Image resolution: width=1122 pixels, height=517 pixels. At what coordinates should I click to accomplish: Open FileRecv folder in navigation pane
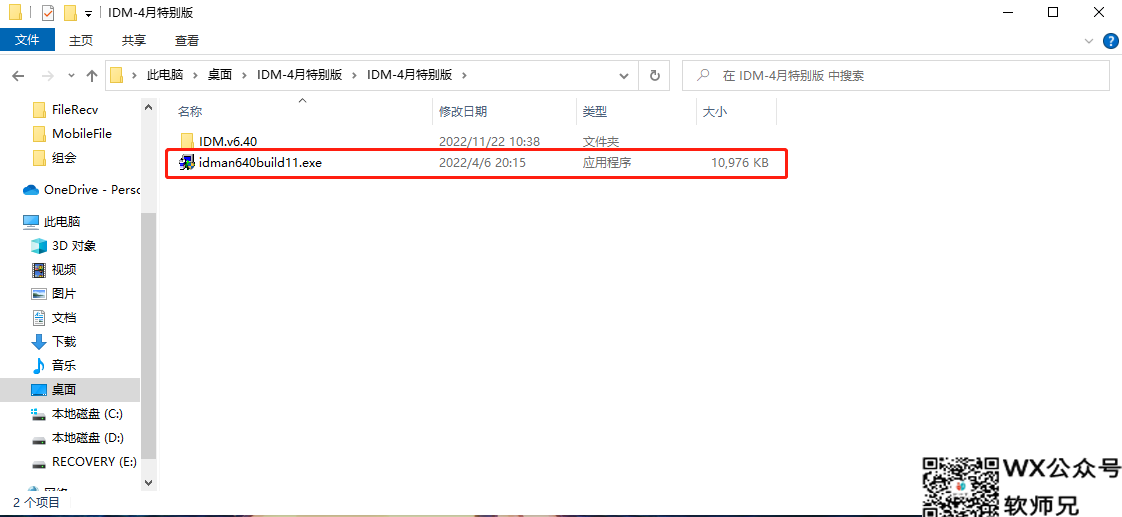75,110
